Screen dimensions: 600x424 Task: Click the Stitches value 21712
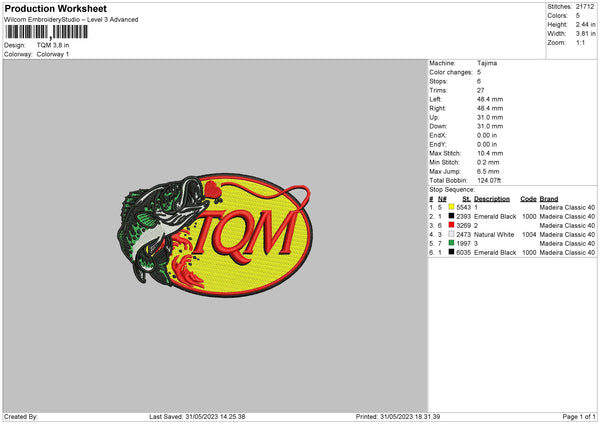point(585,7)
